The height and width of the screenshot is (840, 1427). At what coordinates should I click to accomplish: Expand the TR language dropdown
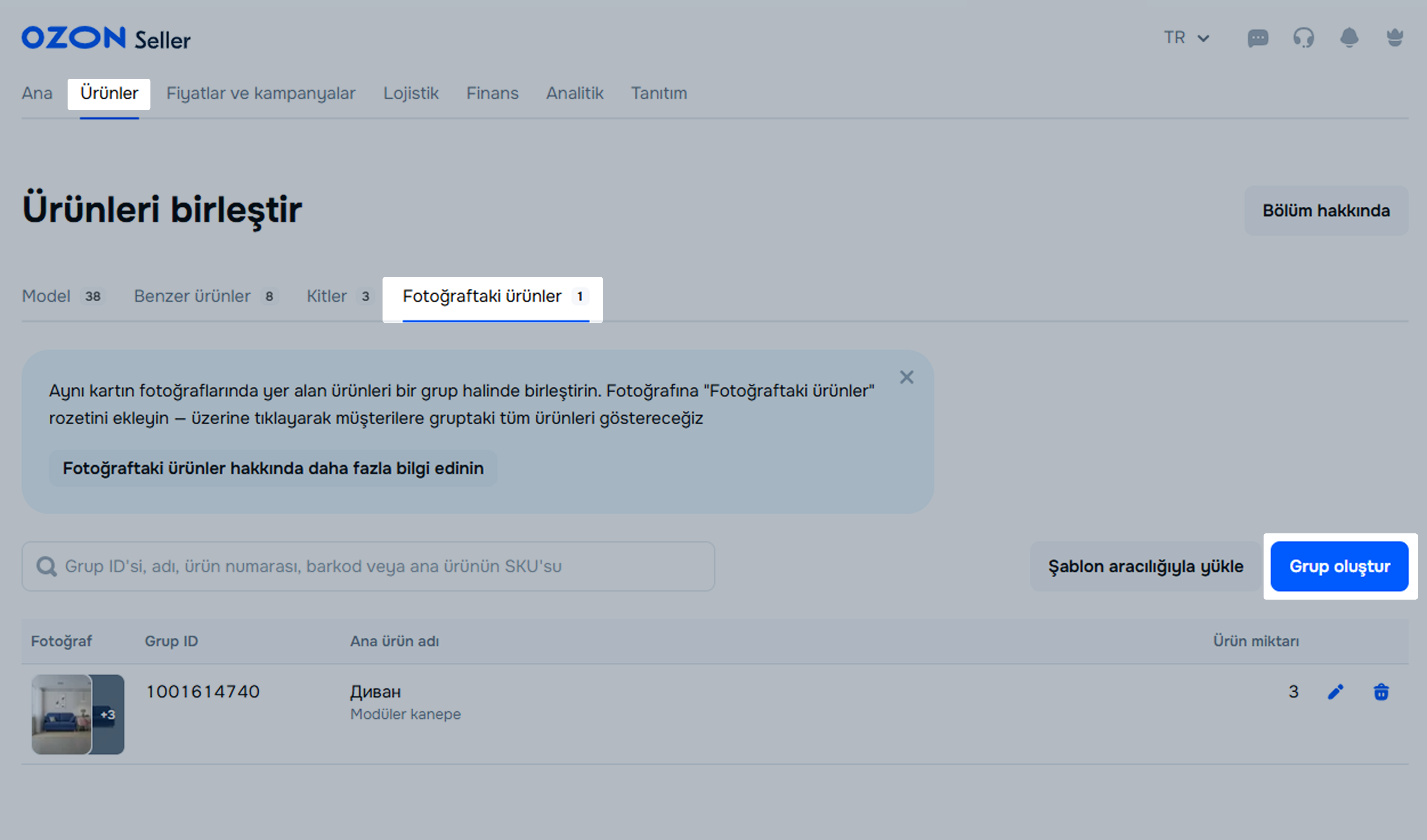pyautogui.click(x=1187, y=38)
